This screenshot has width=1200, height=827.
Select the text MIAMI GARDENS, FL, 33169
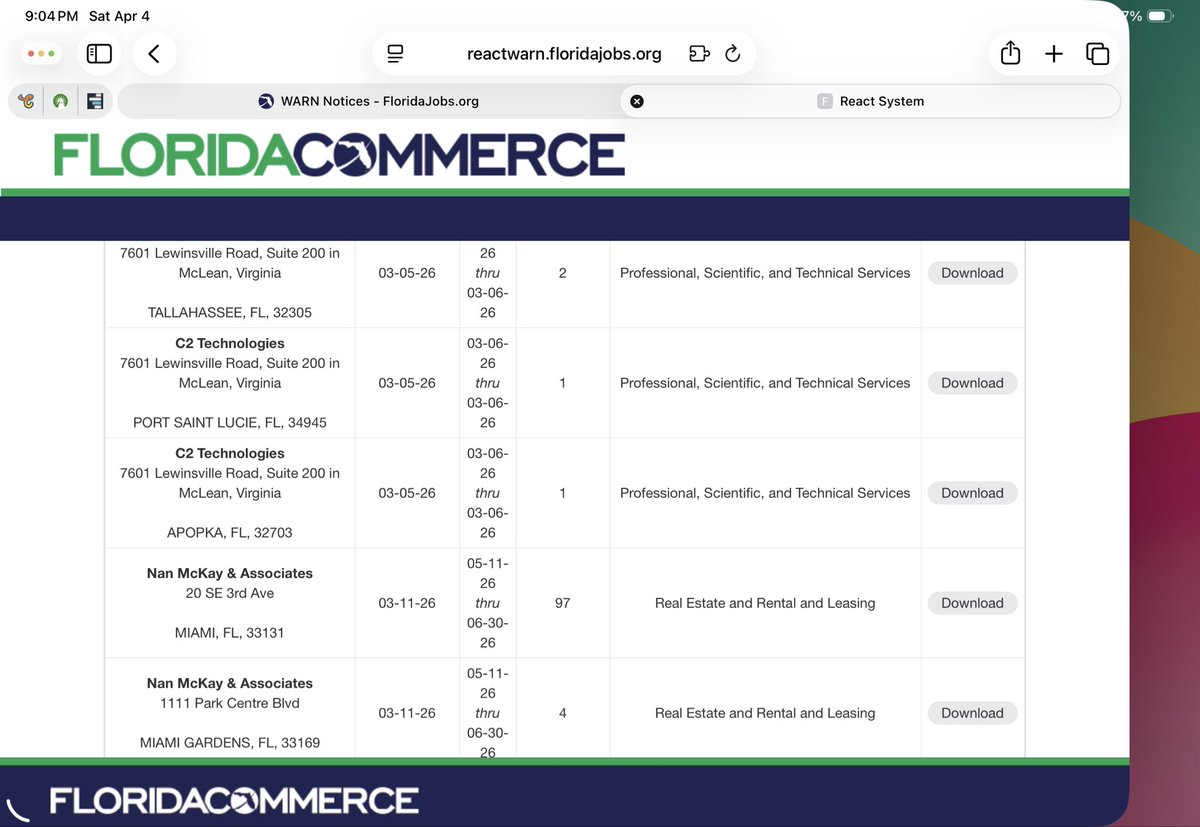pyautogui.click(x=230, y=743)
